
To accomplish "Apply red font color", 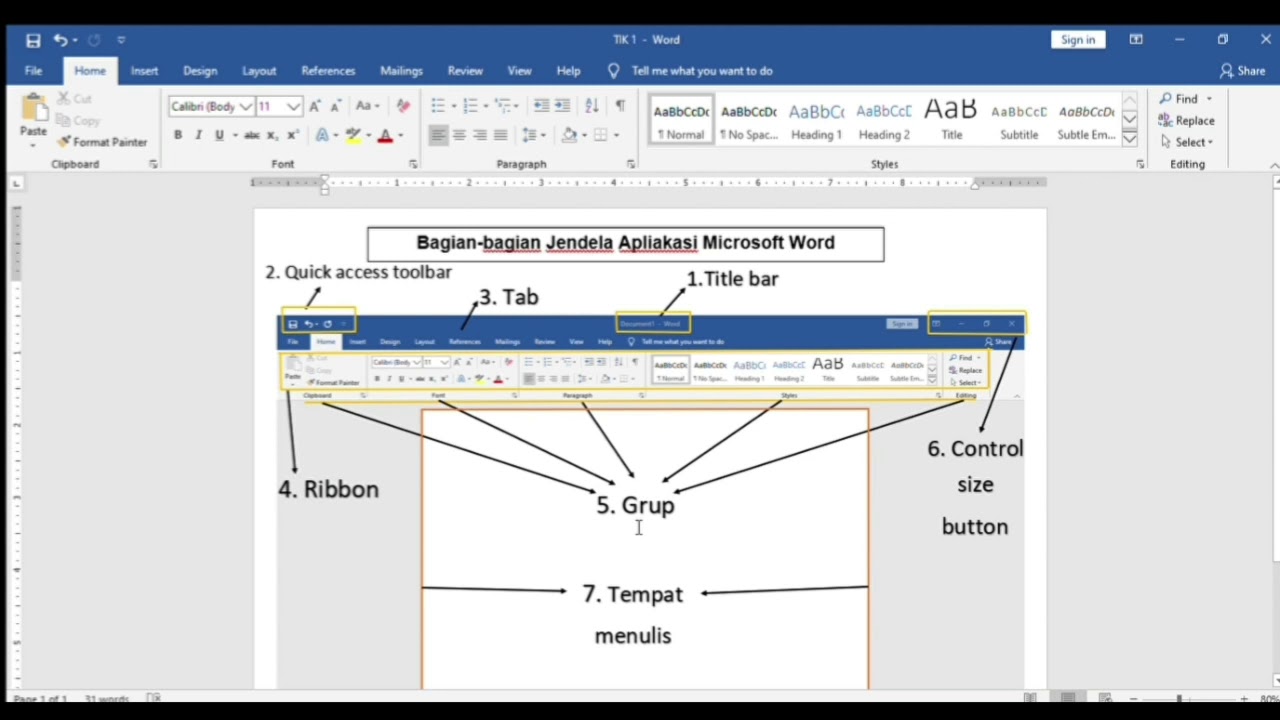I will [x=385, y=135].
